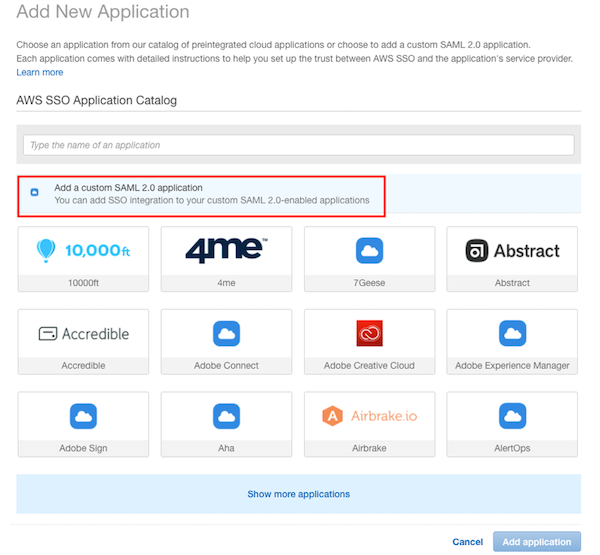600x555 pixels.
Task: Select the 'Aha' caption
Action: click(x=227, y=448)
